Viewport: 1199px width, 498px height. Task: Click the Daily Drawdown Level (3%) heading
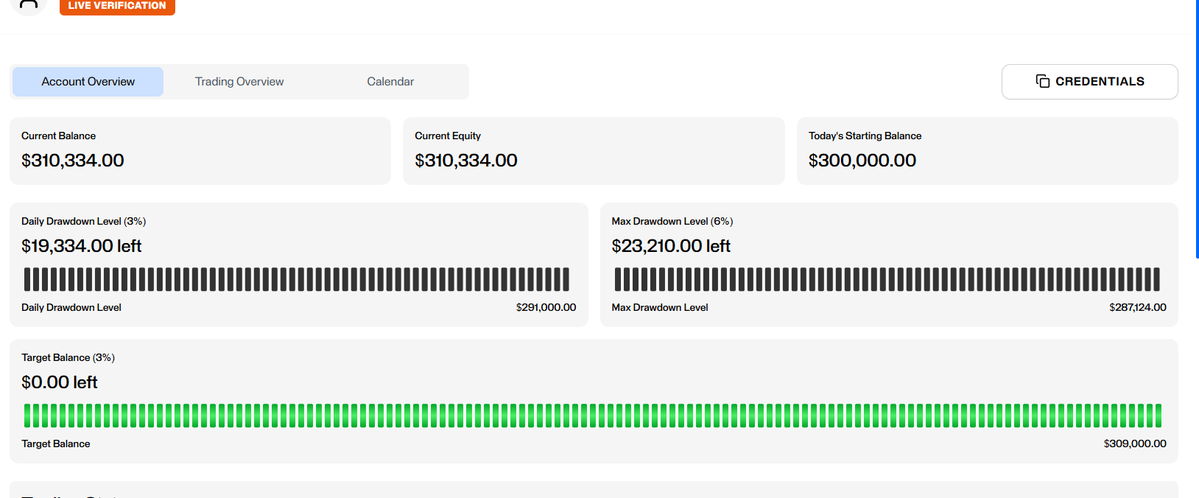[83, 221]
